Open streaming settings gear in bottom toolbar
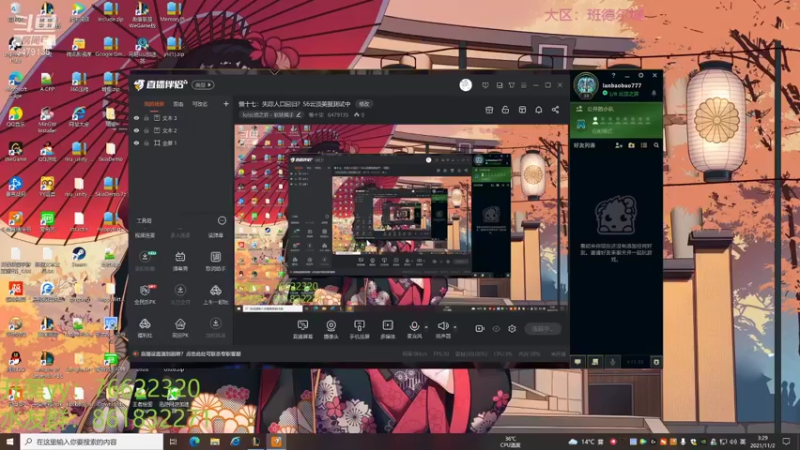The image size is (800, 450). [x=512, y=329]
